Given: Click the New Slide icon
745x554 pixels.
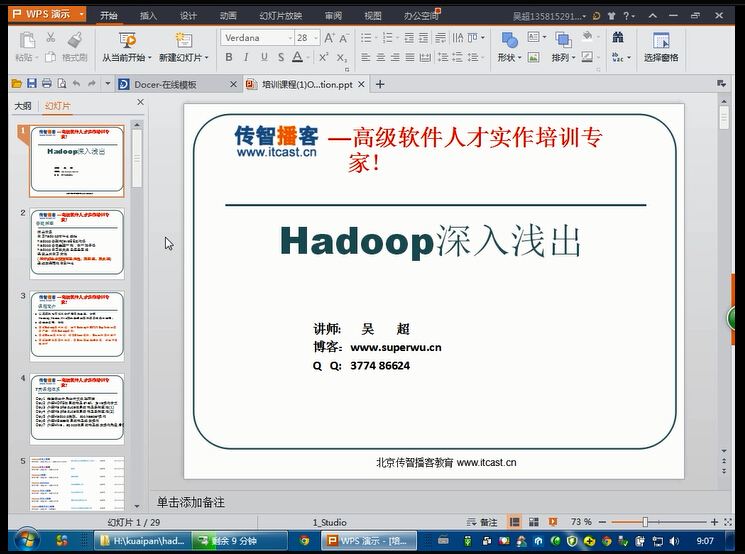Looking at the screenshot, I should pyautogui.click(x=183, y=40).
